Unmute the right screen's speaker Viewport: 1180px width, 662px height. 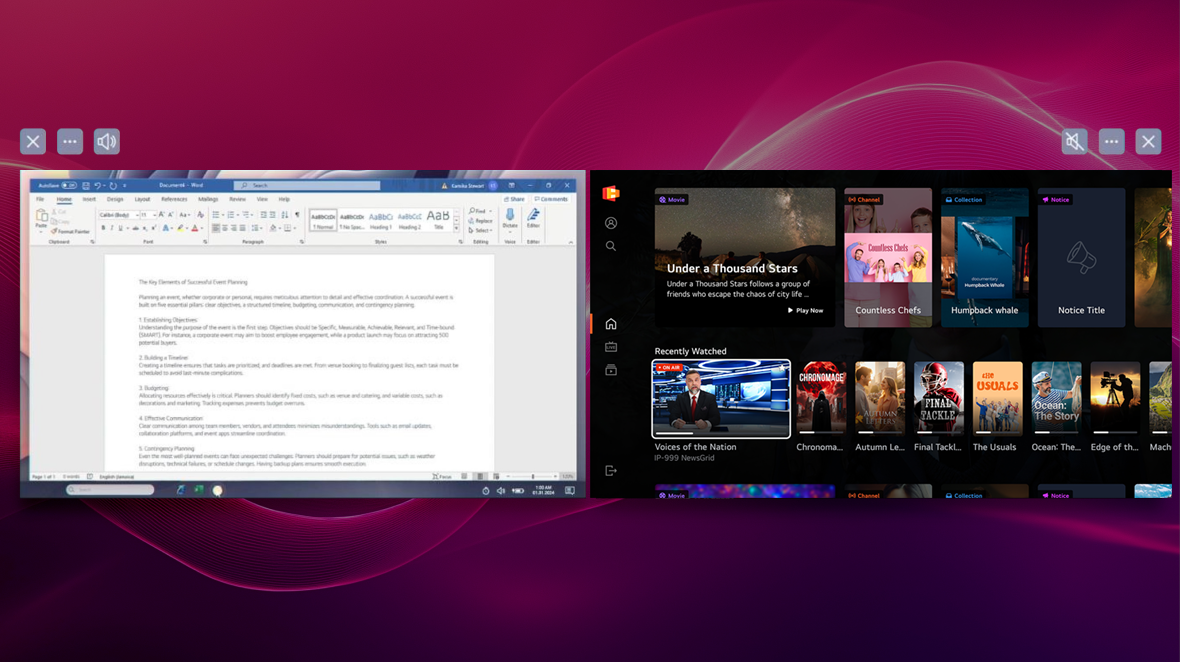1074,141
